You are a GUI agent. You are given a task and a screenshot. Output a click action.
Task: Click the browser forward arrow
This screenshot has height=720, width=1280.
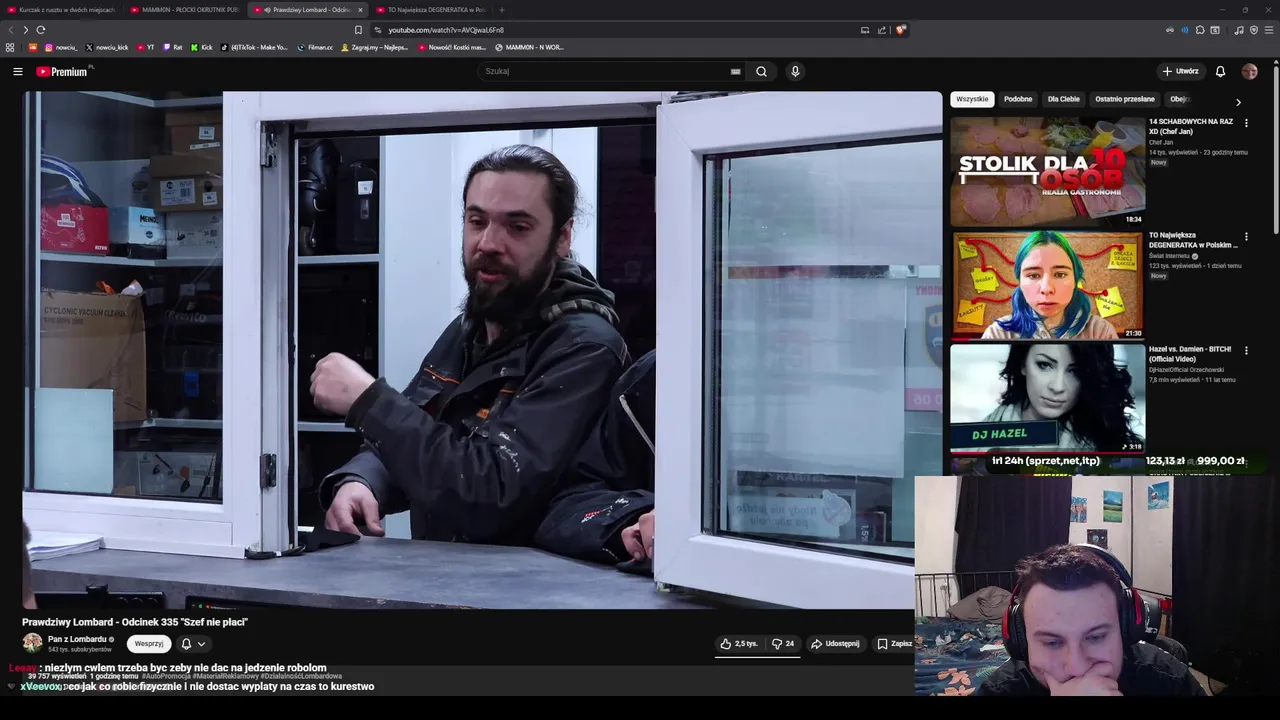[x=26, y=30]
